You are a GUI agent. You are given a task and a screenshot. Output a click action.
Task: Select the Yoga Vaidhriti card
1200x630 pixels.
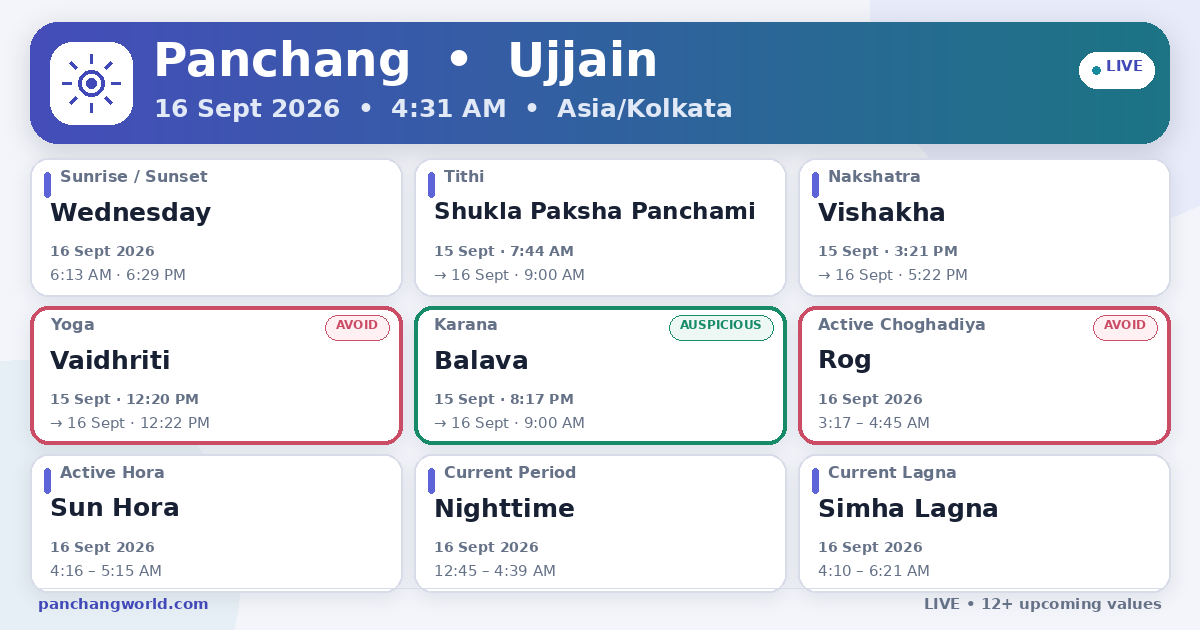click(x=216, y=375)
